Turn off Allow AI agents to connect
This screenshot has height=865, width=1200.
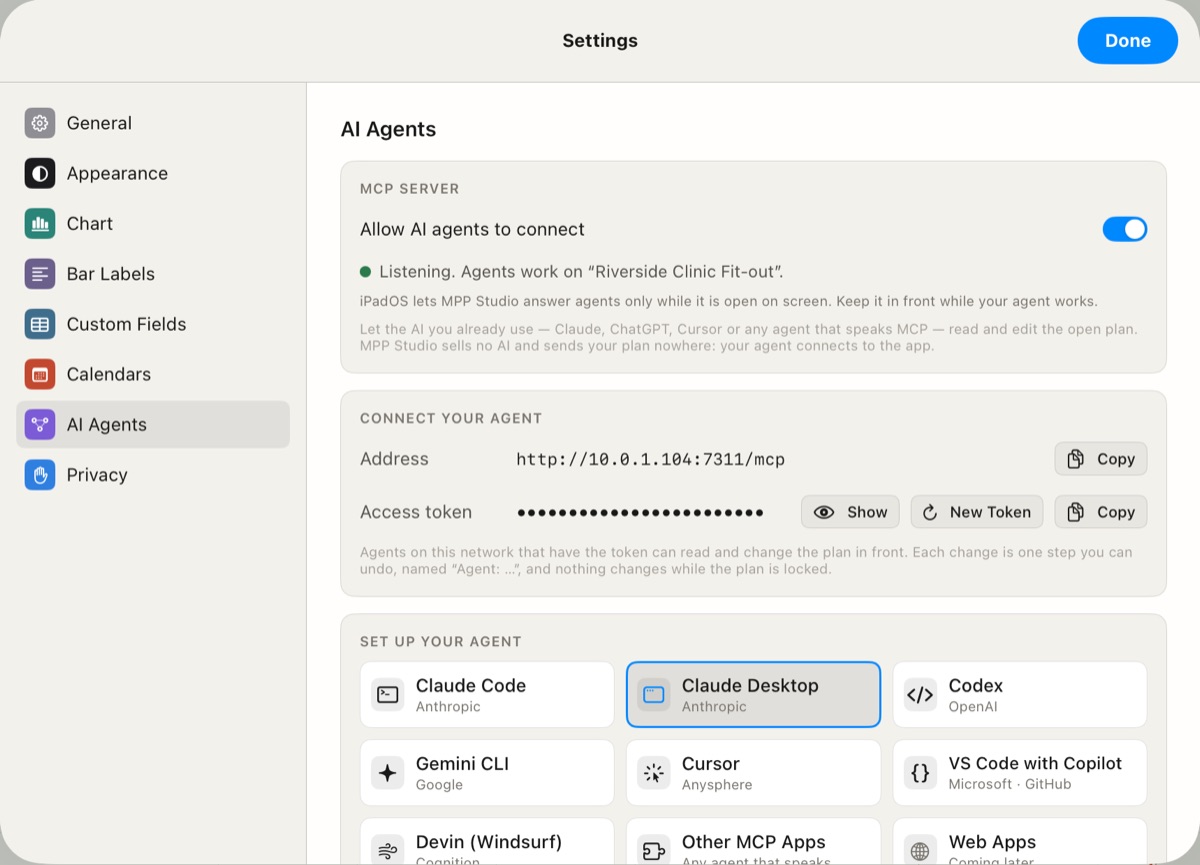(x=1125, y=229)
